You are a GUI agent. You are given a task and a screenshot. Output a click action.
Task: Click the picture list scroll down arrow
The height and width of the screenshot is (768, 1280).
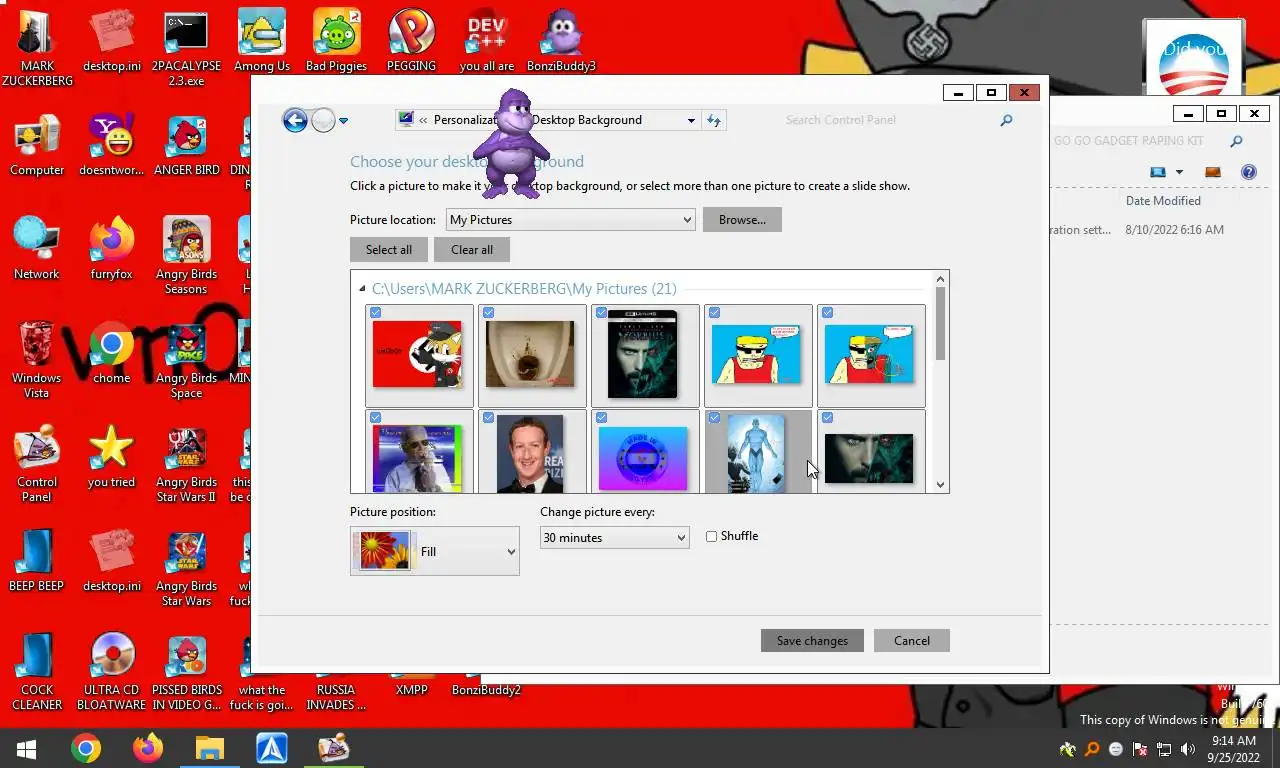[940, 485]
